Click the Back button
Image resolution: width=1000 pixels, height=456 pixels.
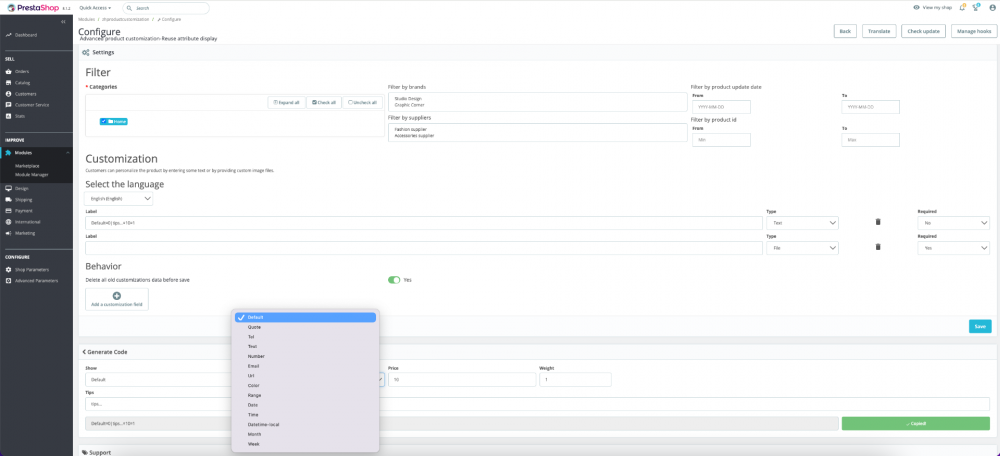coord(845,31)
